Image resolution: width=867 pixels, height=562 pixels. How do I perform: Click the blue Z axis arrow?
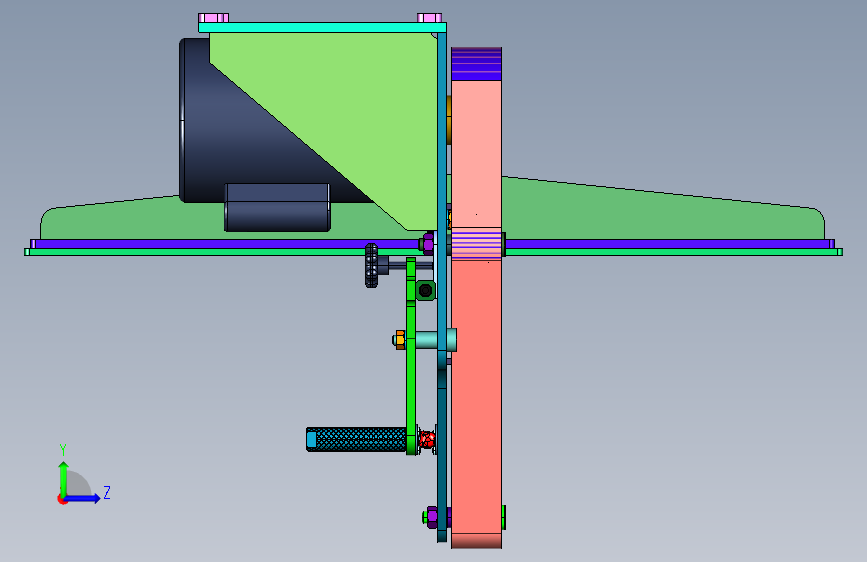pos(84,498)
